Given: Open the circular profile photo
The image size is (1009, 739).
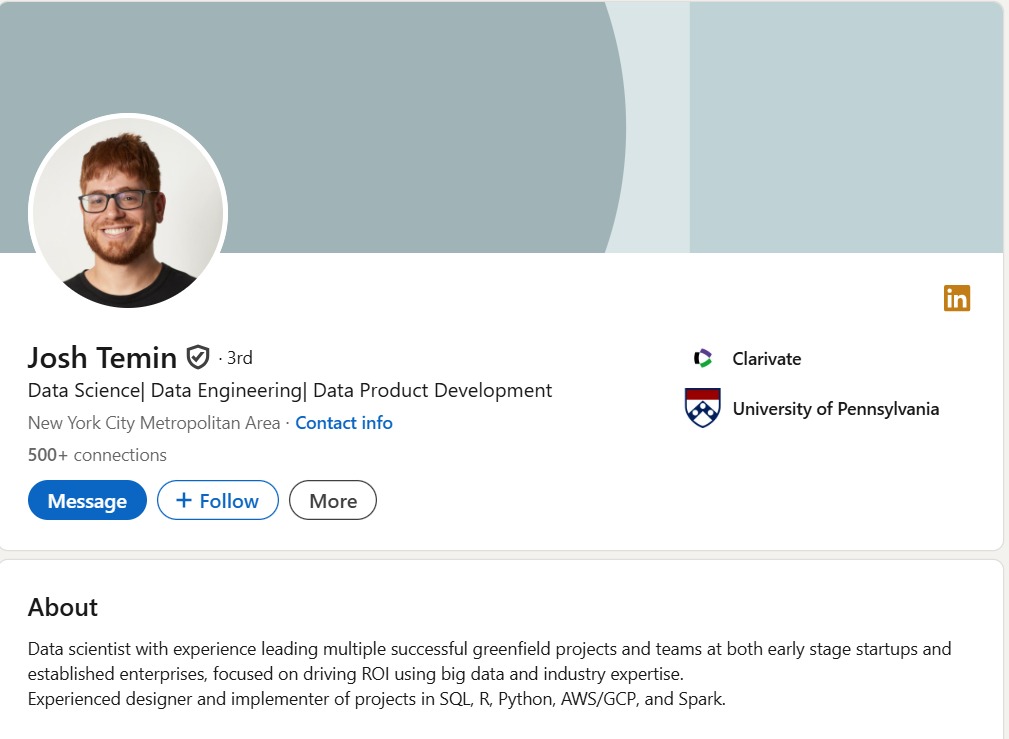Looking at the screenshot, I should click(x=128, y=213).
